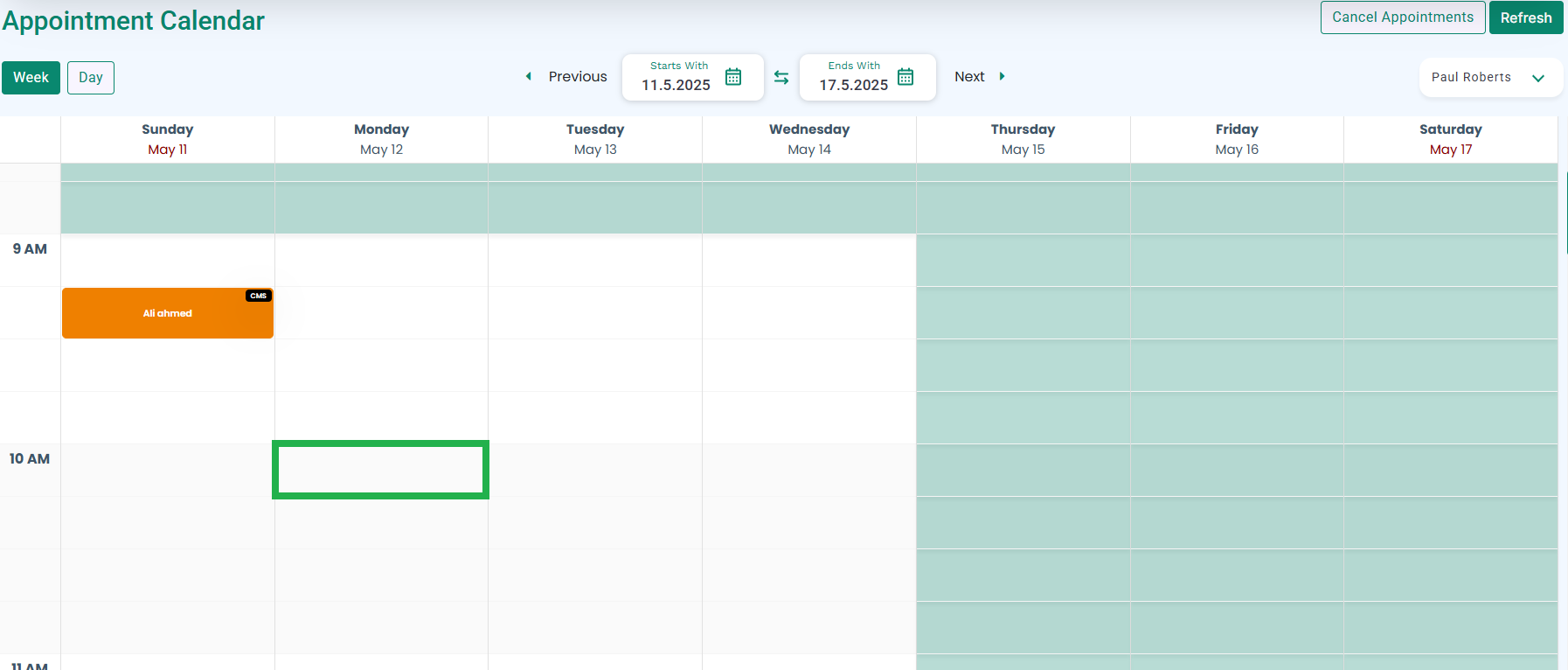This screenshot has width=1568, height=670.
Task: Select the Saturday May 17 column header
Action: click(1451, 139)
